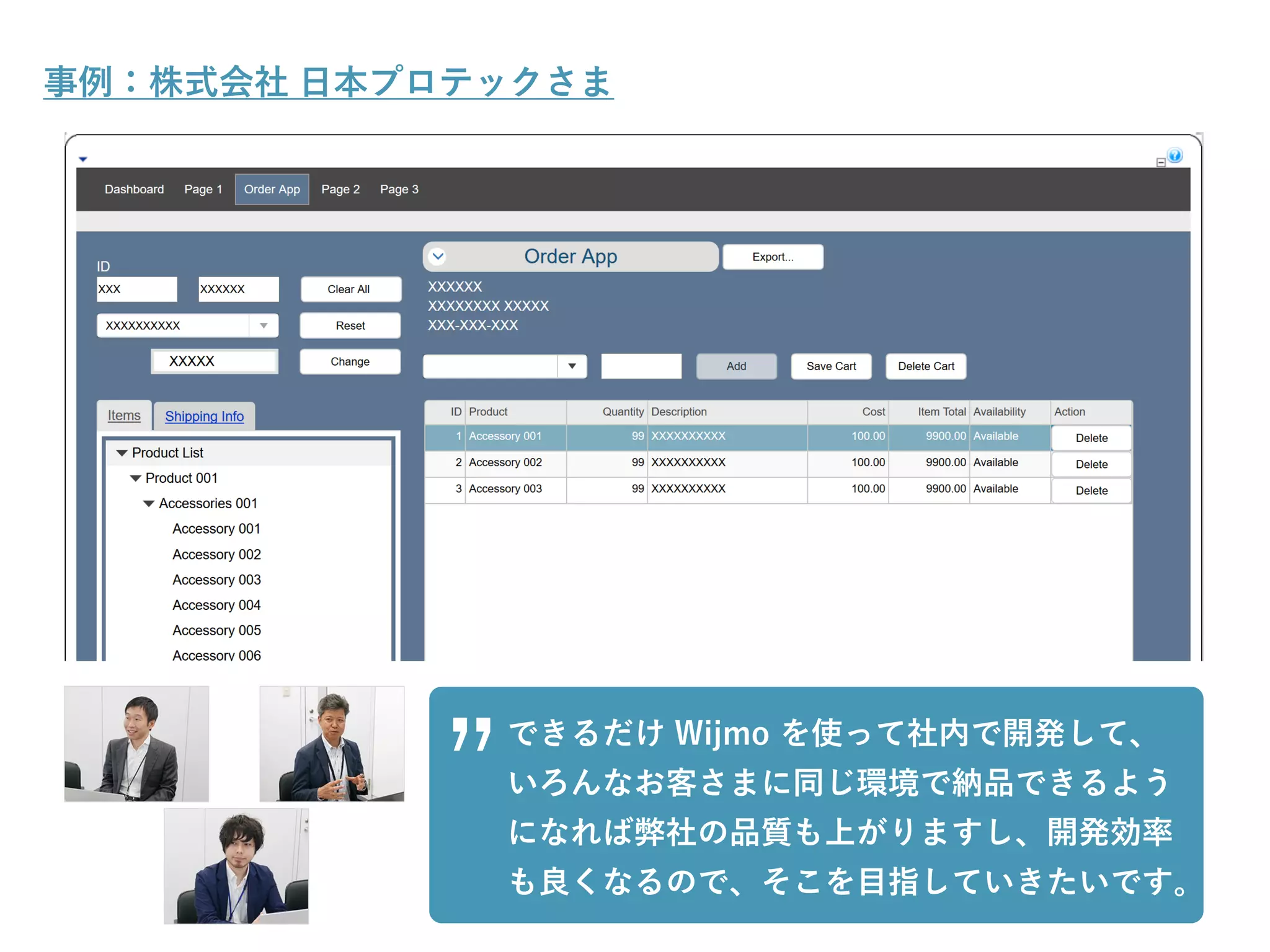The image size is (1270, 952).
Task: Sort by the Availability column header
Action: (x=1010, y=412)
